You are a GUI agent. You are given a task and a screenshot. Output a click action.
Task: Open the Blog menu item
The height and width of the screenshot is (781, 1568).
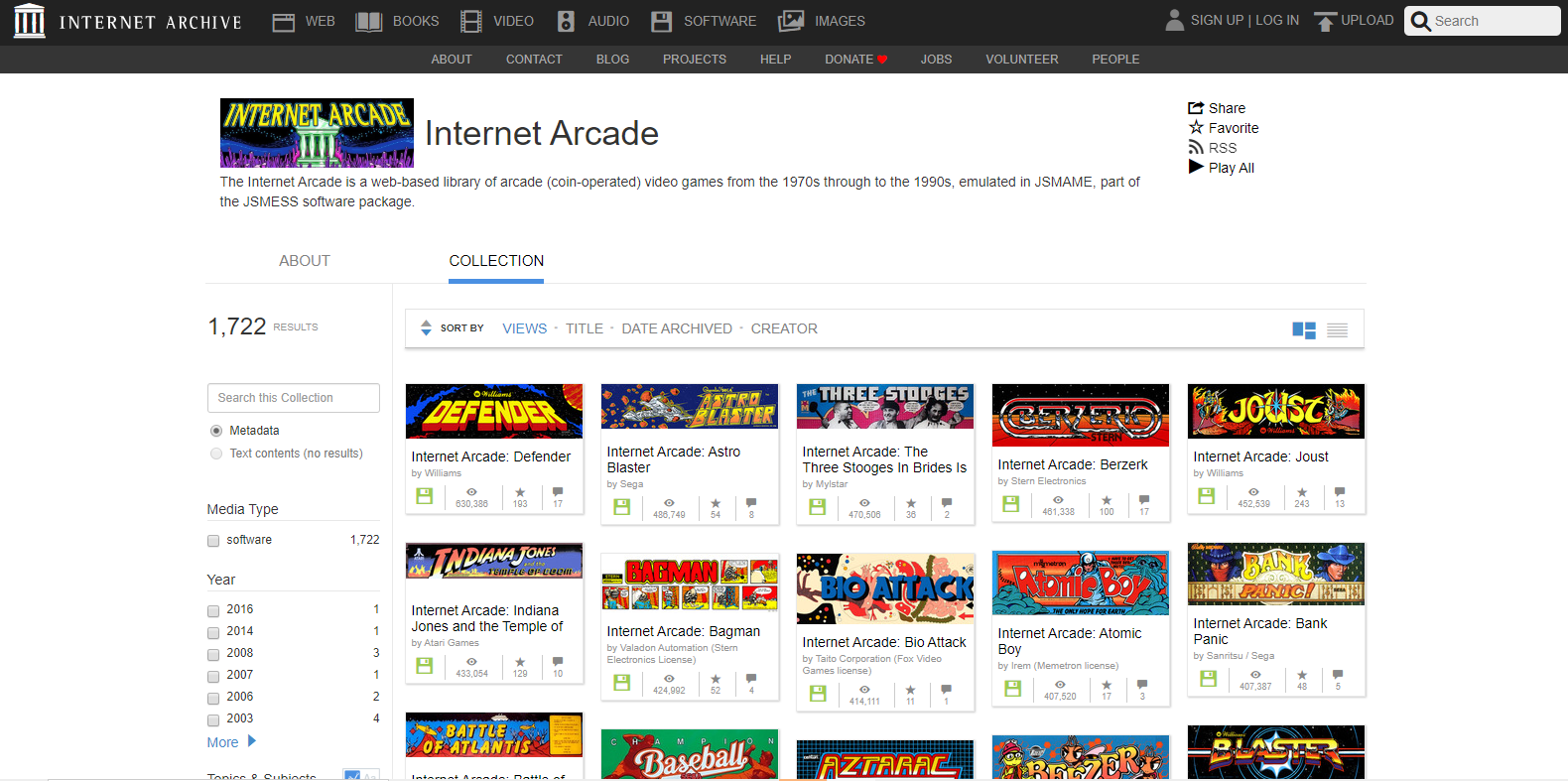pos(612,60)
